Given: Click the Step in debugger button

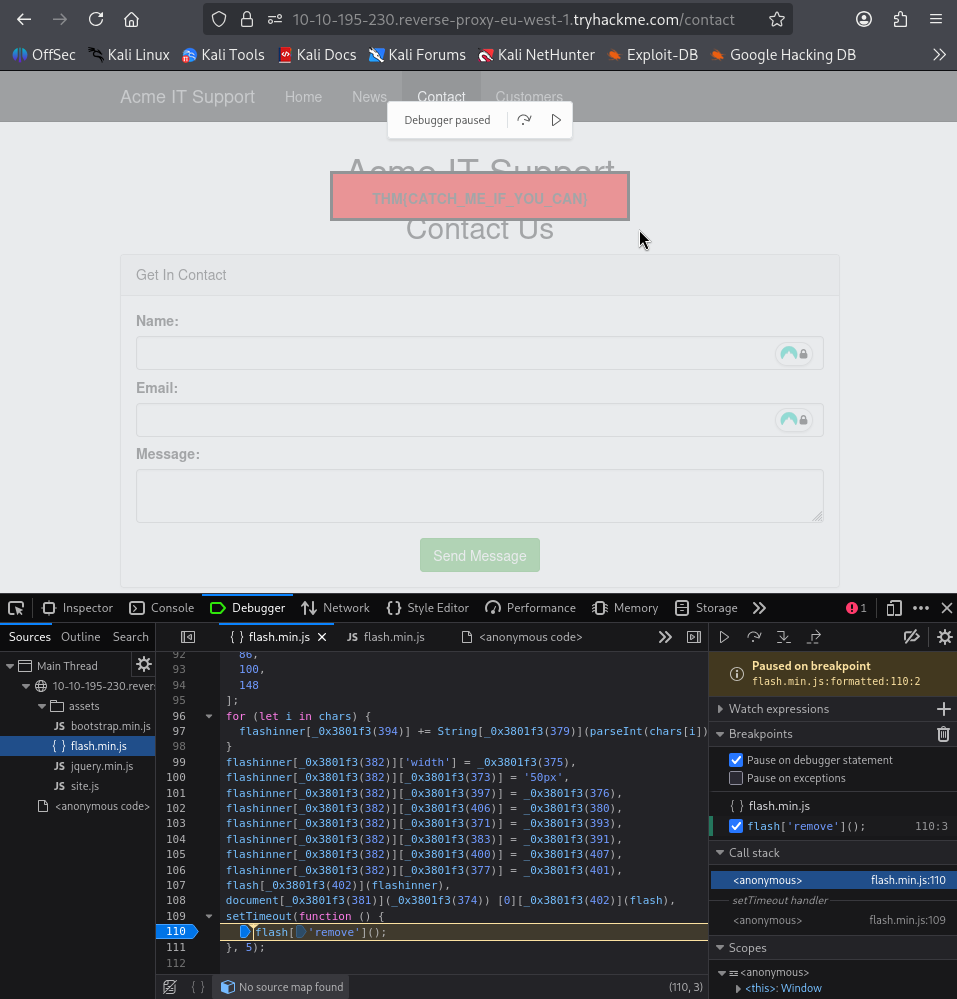Looking at the screenshot, I should coord(784,637).
